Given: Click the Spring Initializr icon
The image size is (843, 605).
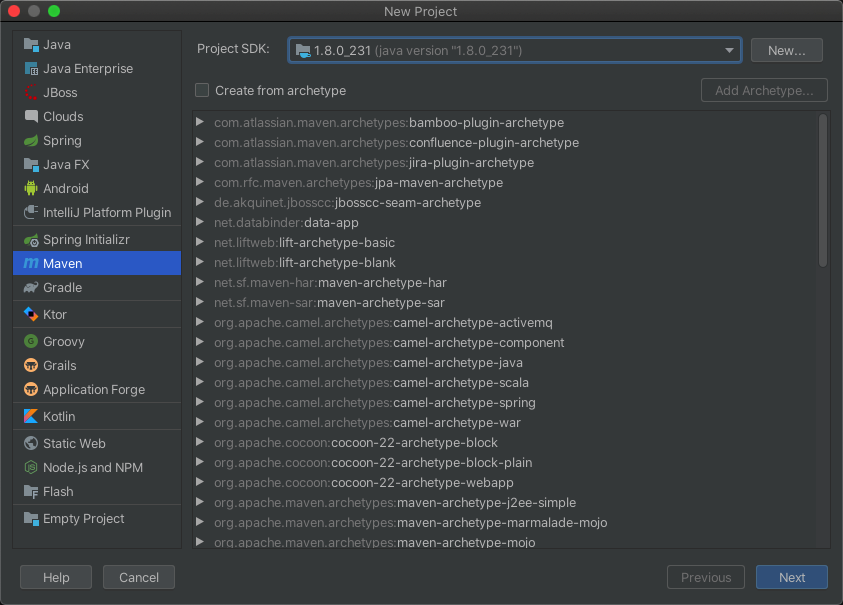Looking at the screenshot, I should pyautogui.click(x=31, y=240).
